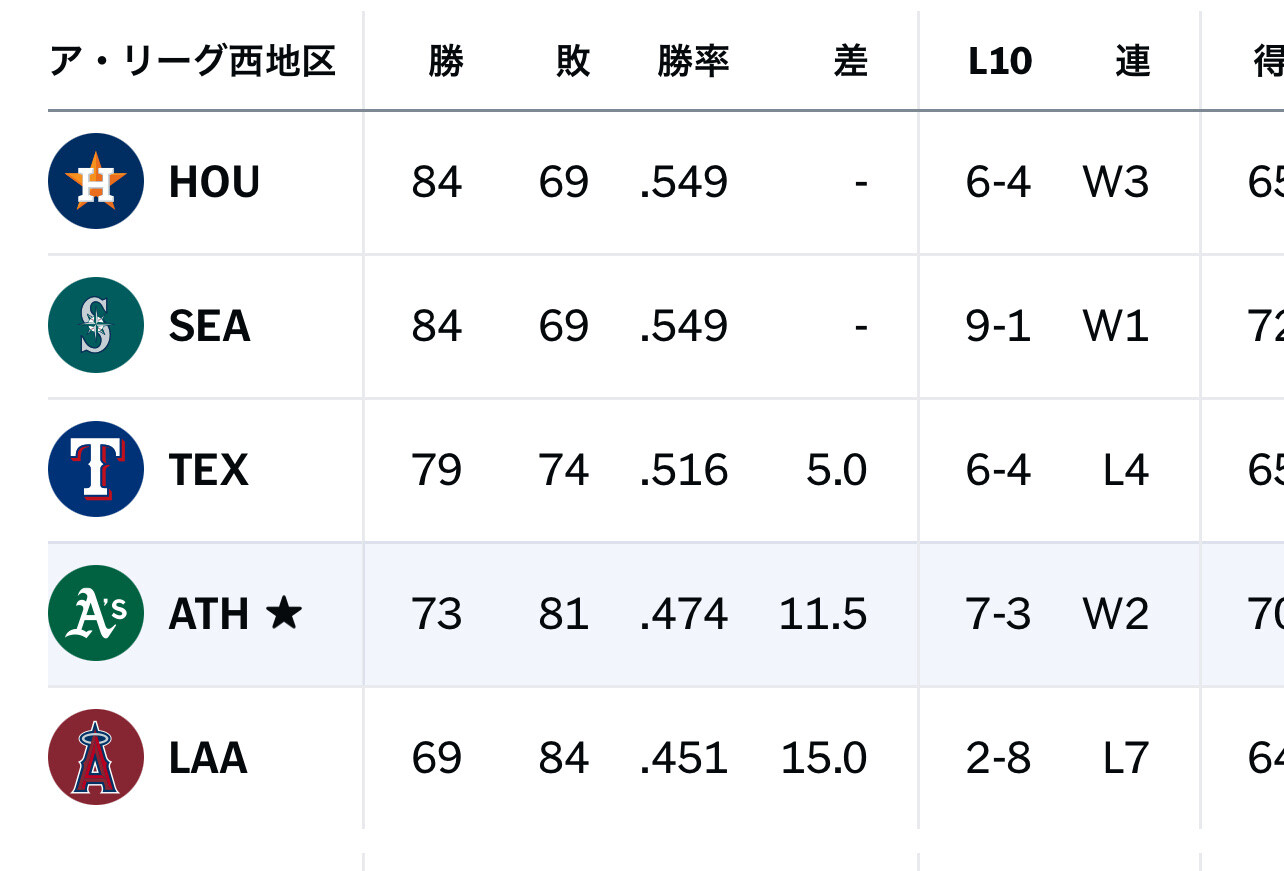
Task: Sort by the 勝率 column header
Action: pos(692,62)
